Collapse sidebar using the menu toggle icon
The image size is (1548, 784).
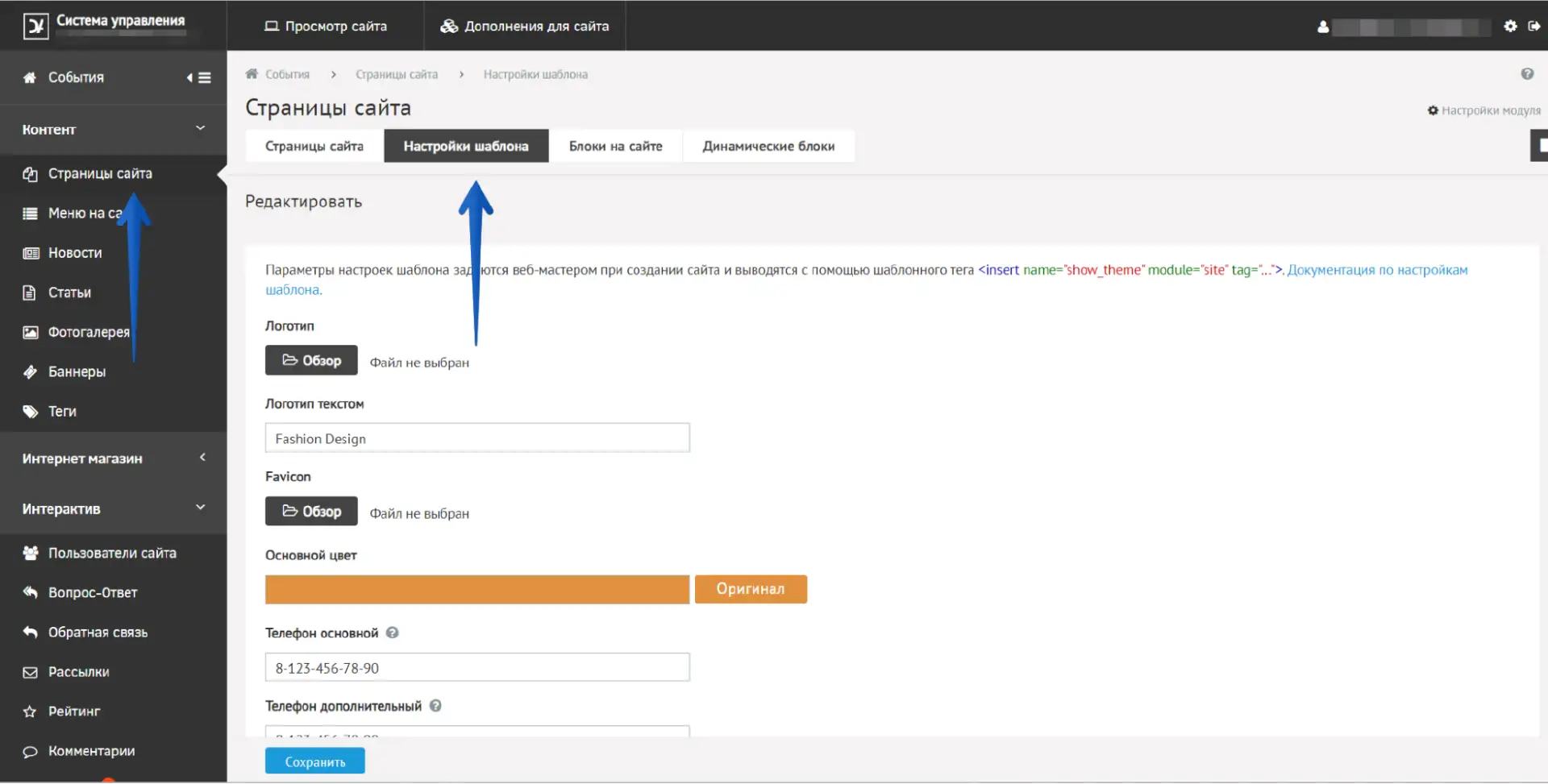tap(199, 78)
